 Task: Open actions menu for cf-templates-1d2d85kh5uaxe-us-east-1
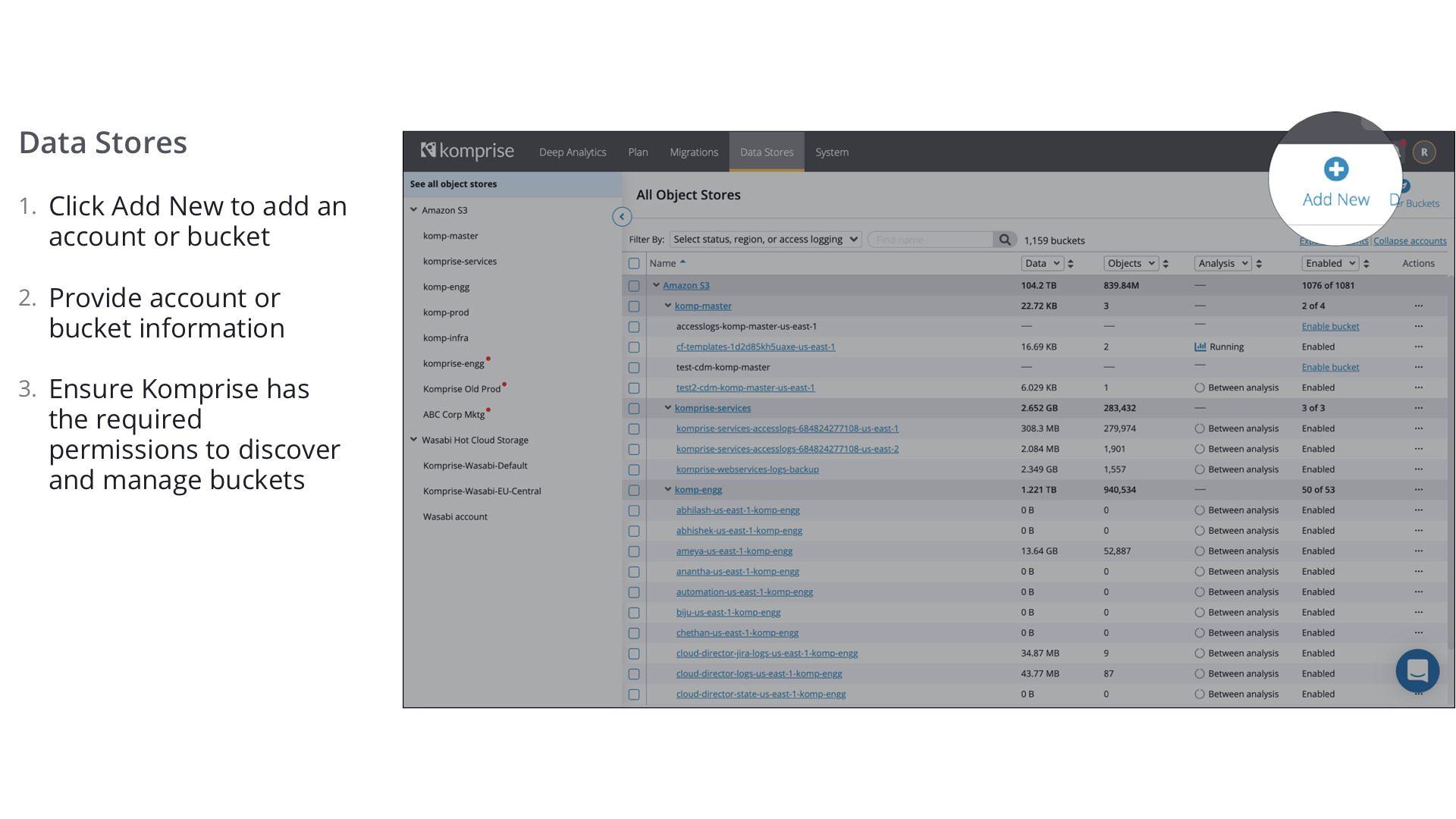click(x=1419, y=347)
